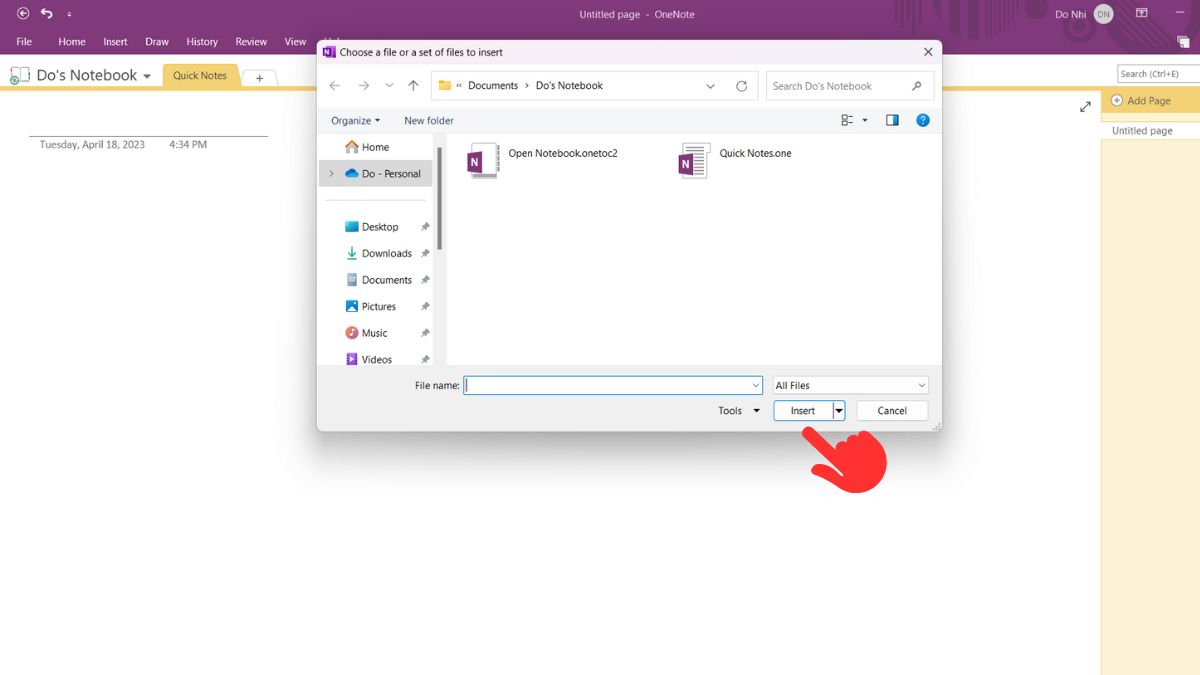The height and width of the screenshot is (675, 1200).
Task: Add a new section with the plus tab
Action: [259, 78]
